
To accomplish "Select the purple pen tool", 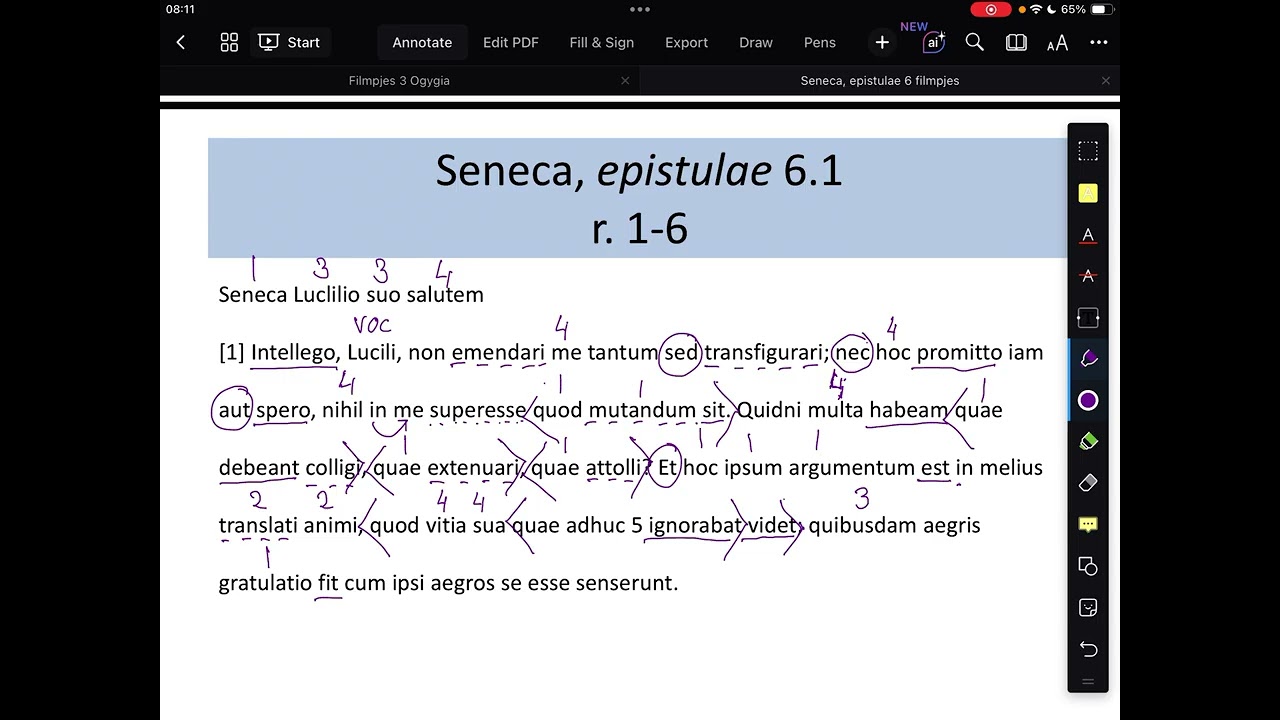I will tap(1088, 359).
